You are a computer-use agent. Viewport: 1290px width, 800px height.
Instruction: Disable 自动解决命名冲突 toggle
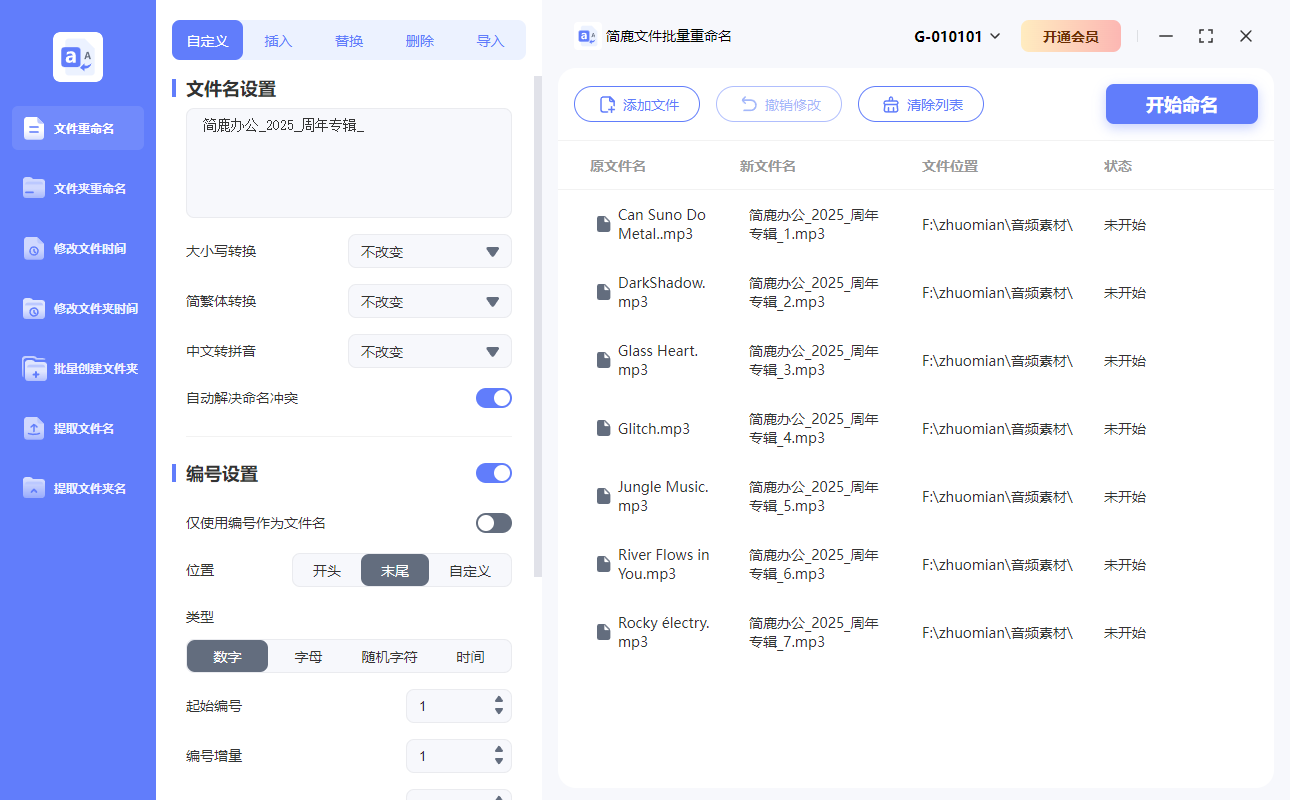(493, 397)
